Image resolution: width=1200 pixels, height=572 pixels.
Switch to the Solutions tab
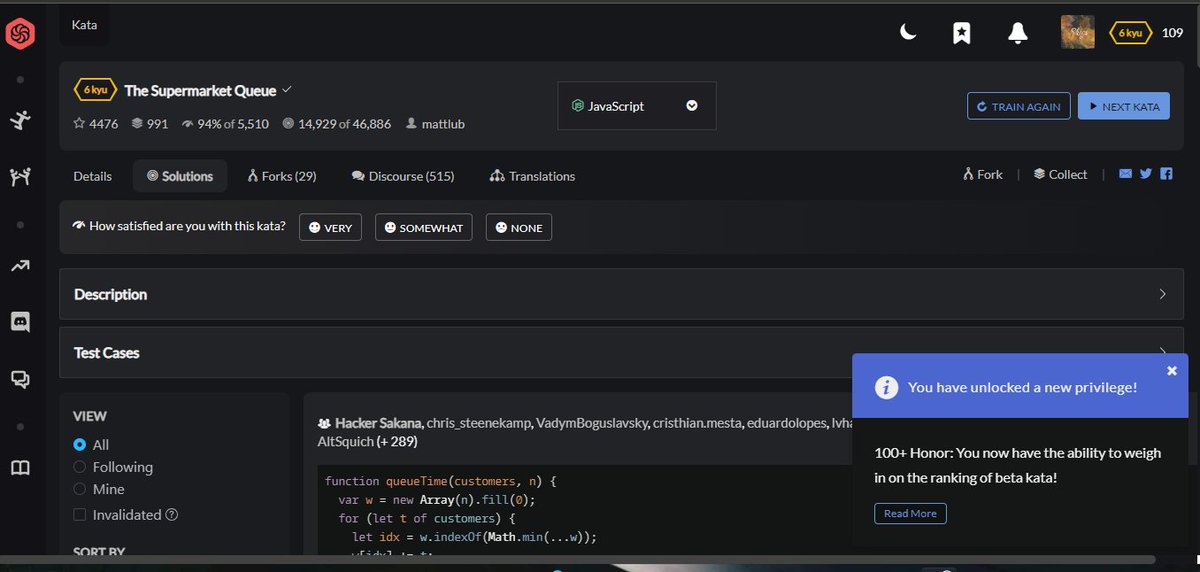point(180,176)
